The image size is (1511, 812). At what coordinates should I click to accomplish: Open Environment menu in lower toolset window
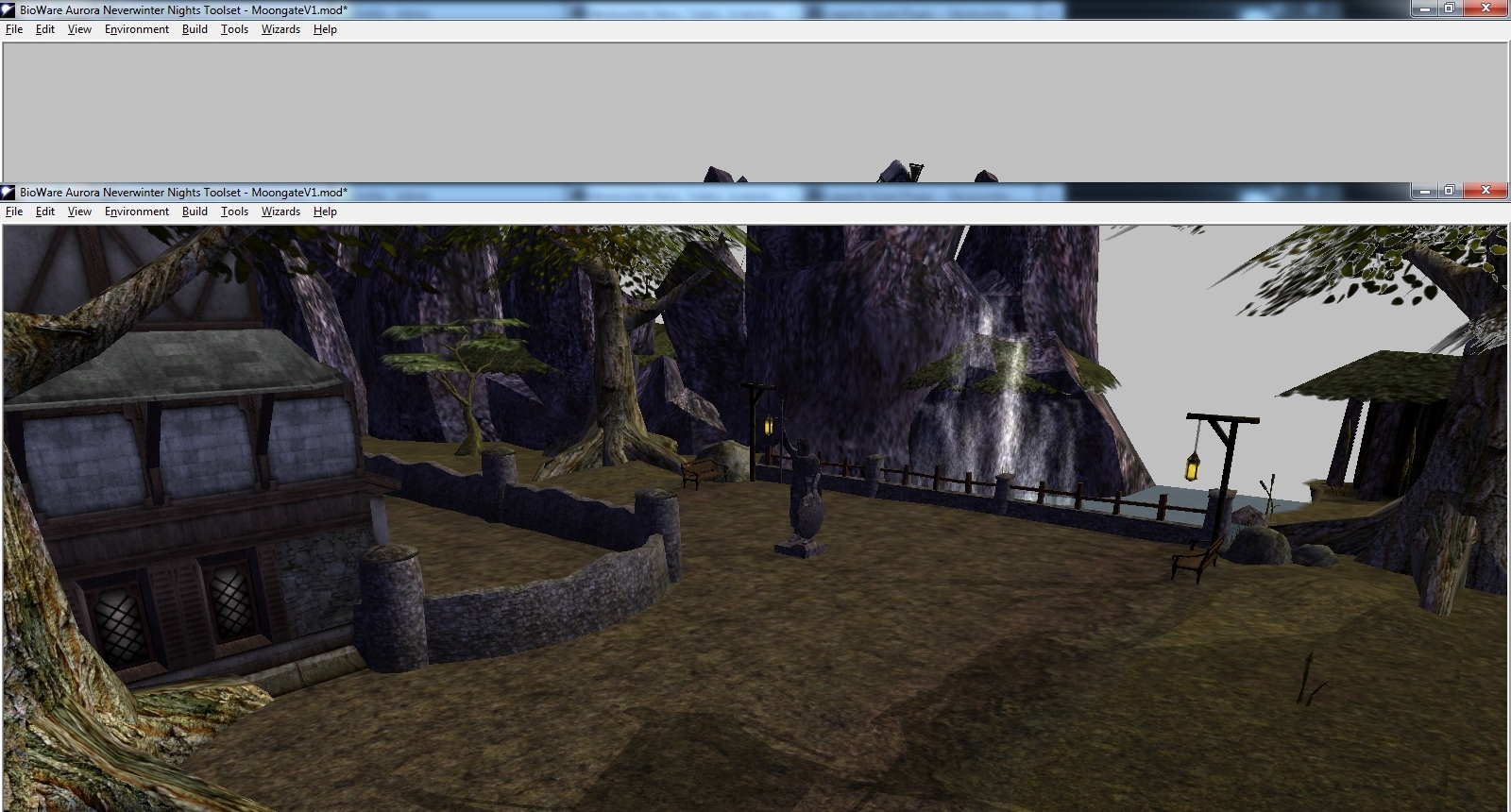pyautogui.click(x=137, y=211)
